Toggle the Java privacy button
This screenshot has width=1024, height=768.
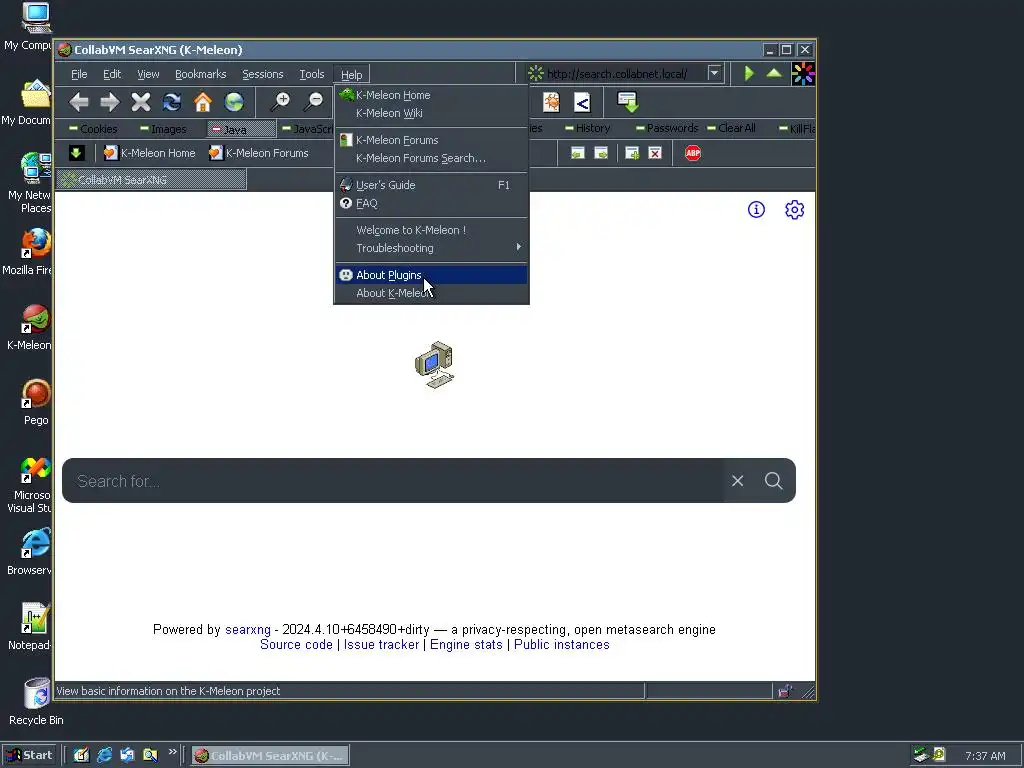coord(241,129)
